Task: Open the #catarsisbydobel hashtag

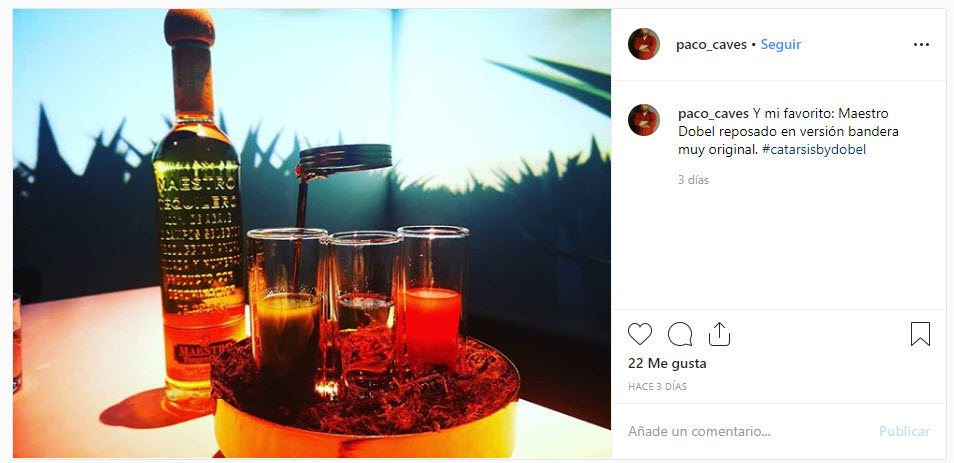Action: pyautogui.click(x=813, y=150)
